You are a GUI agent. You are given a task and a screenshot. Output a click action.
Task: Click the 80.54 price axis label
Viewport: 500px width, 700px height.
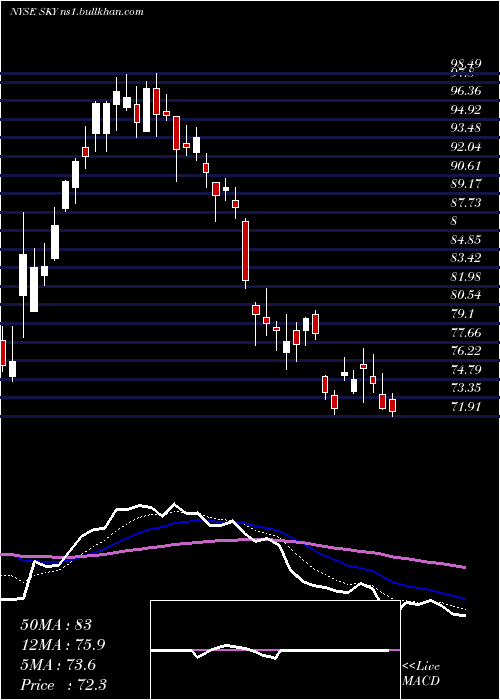(x=466, y=295)
